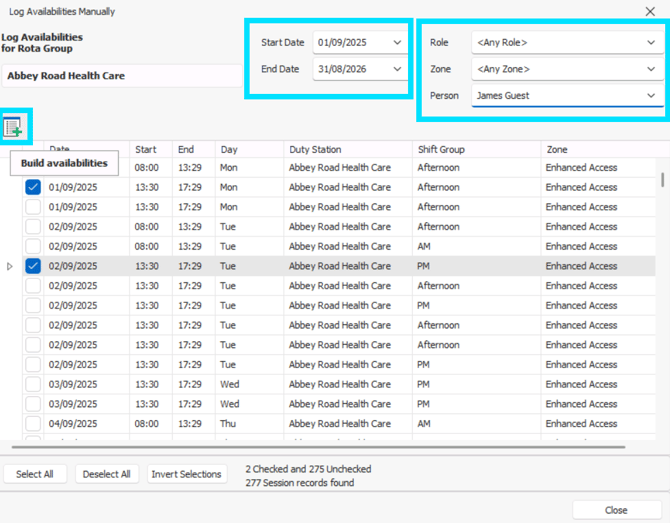The height and width of the screenshot is (523, 670).
Task: Open the End Date dropdown
Action: pyautogui.click(x=397, y=69)
